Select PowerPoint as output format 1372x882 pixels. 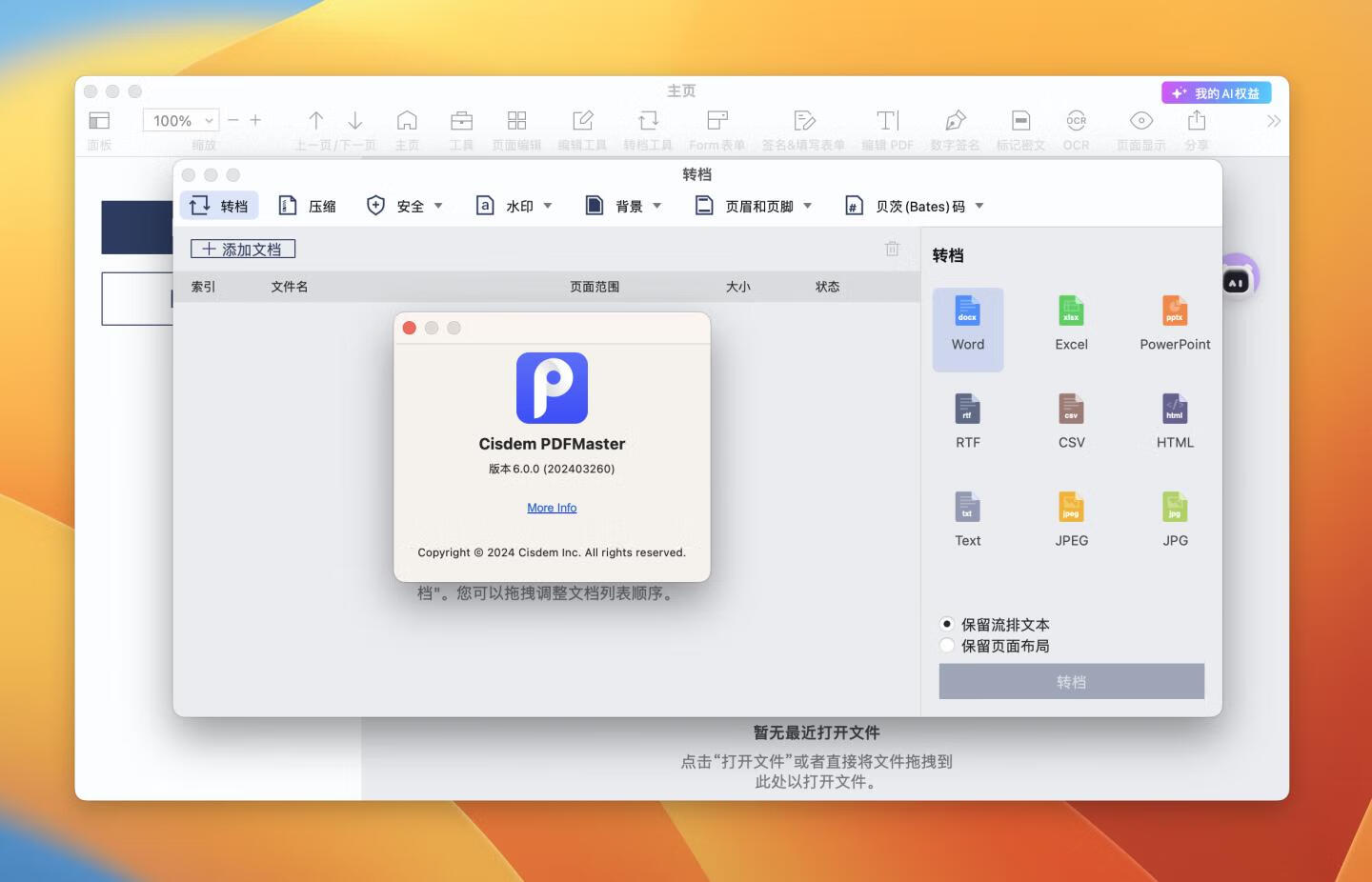pyautogui.click(x=1175, y=324)
